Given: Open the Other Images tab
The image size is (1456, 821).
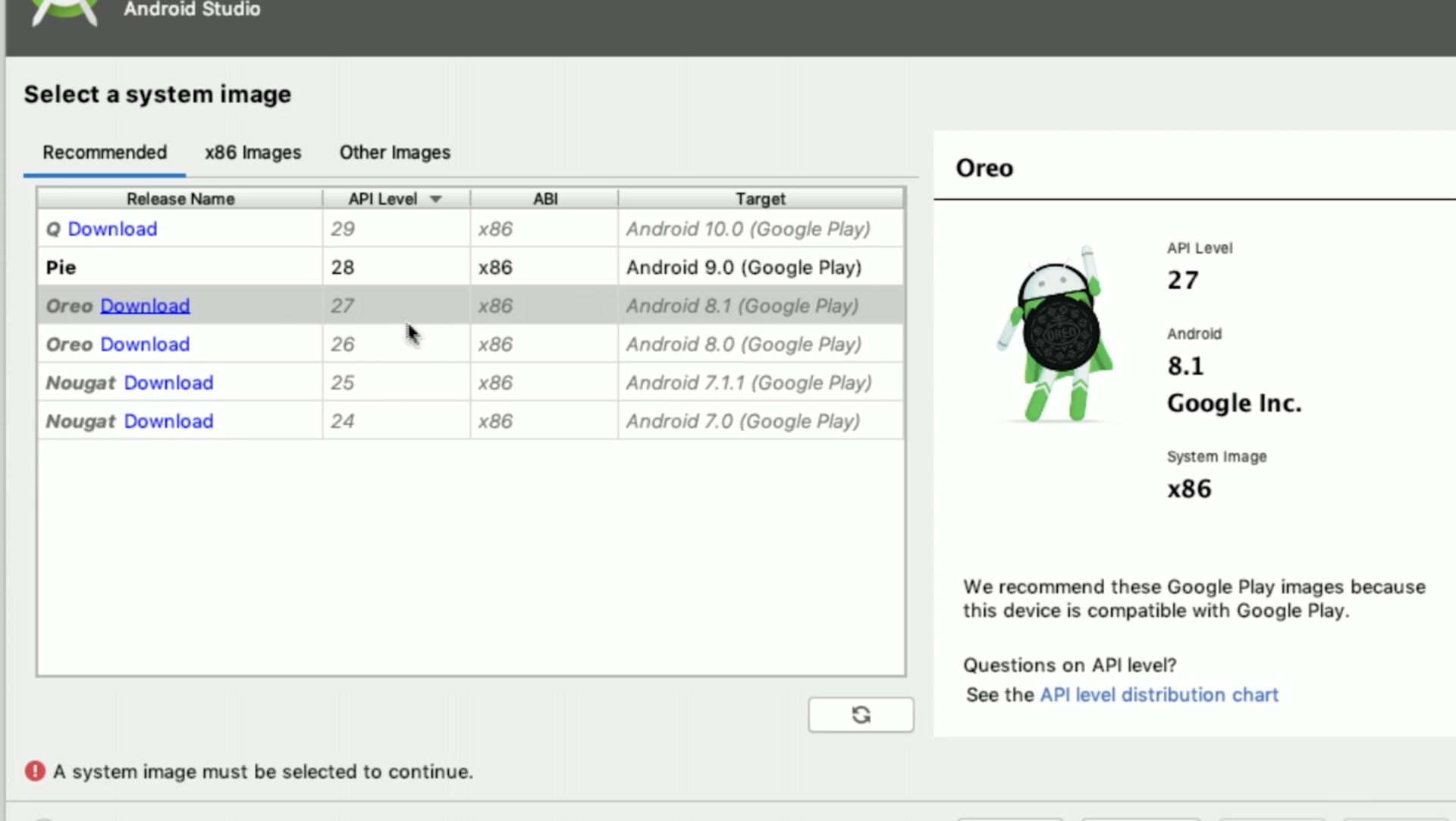Looking at the screenshot, I should pyautogui.click(x=395, y=153).
